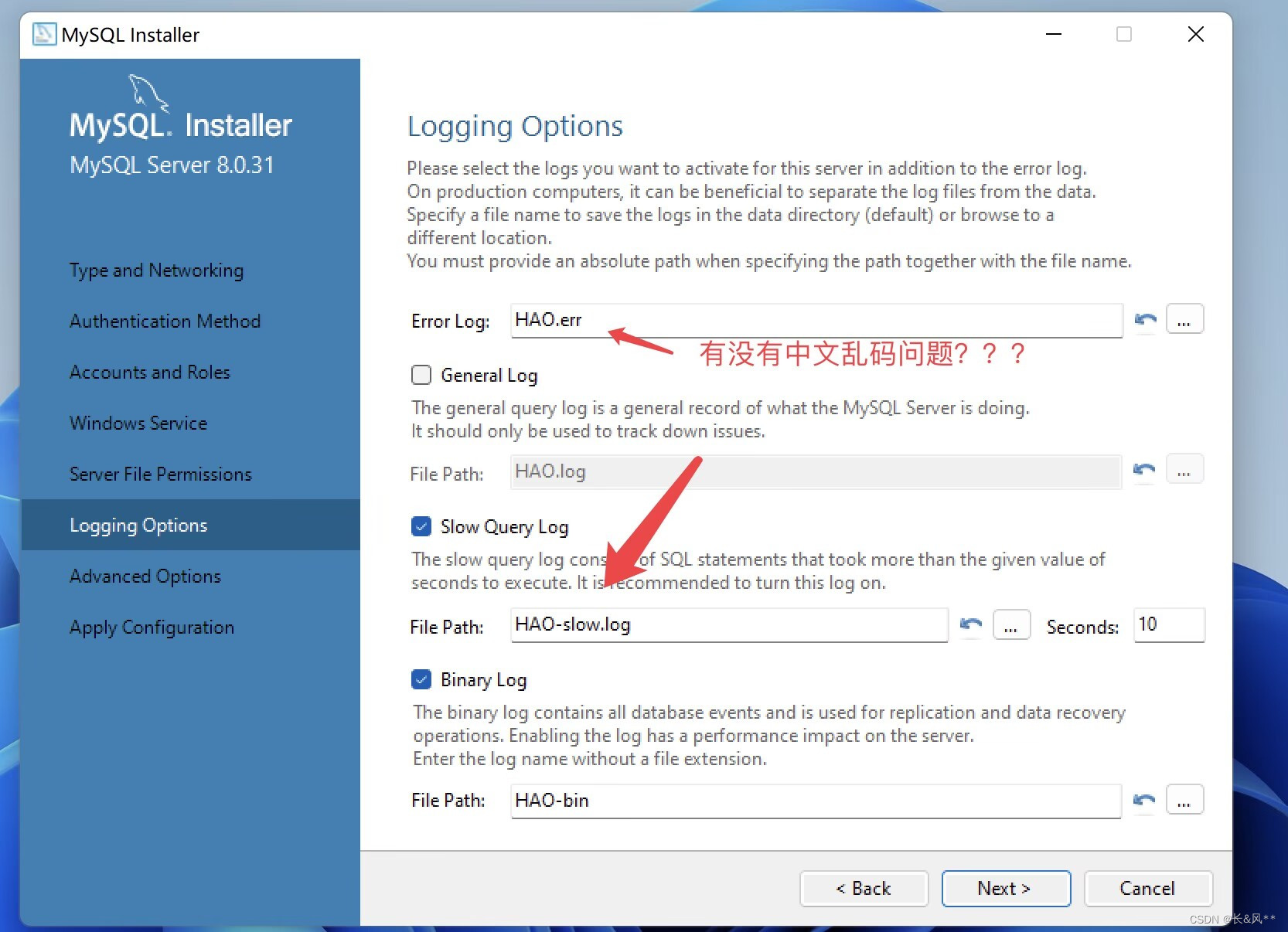Cancel the MySQL configuration

[x=1148, y=889]
